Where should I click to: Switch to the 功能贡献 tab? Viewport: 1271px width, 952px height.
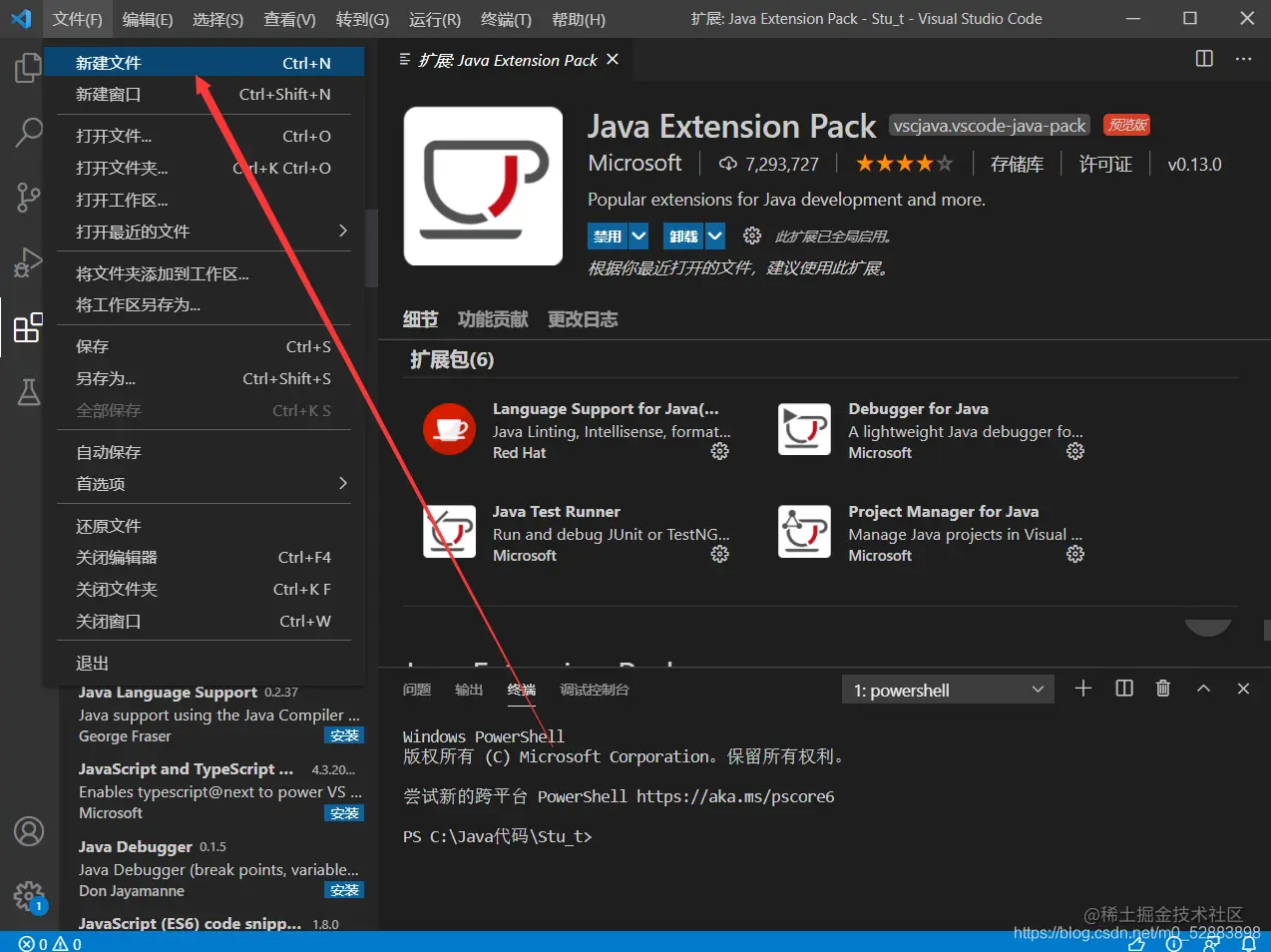tap(493, 319)
